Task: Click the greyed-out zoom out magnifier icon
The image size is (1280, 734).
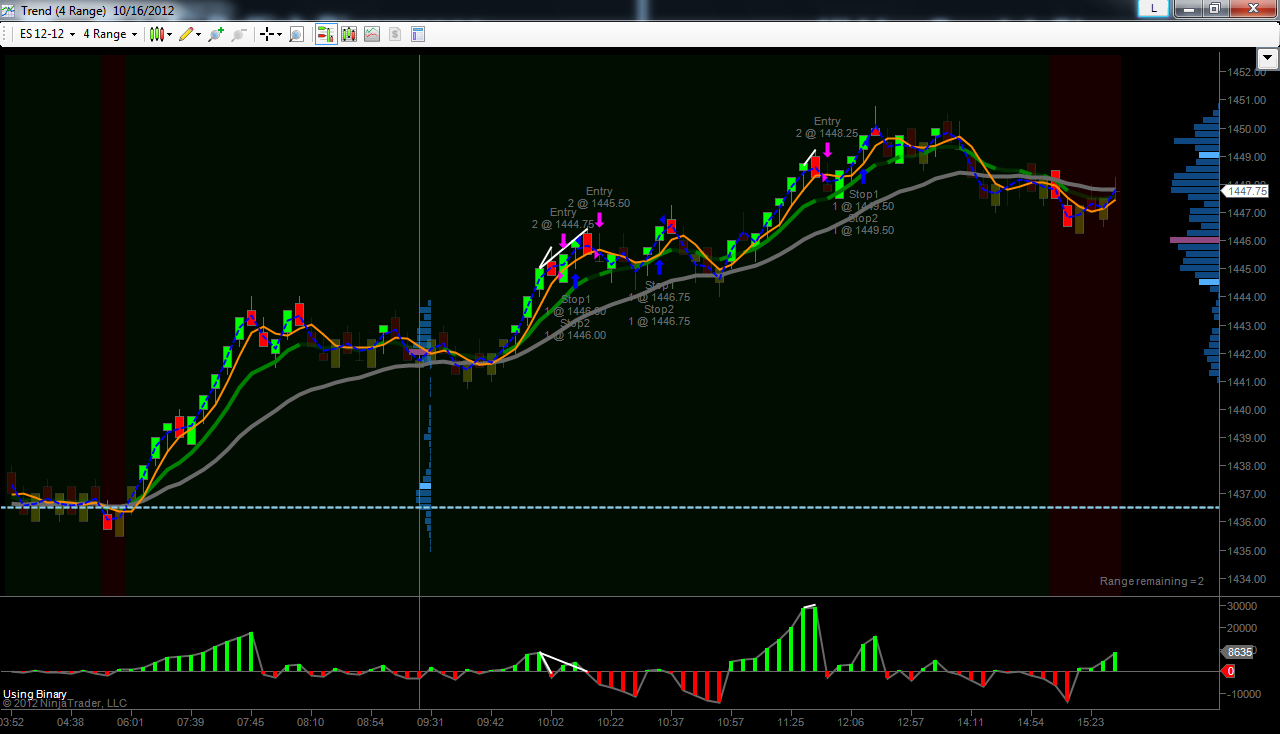Action: click(x=238, y=34)
